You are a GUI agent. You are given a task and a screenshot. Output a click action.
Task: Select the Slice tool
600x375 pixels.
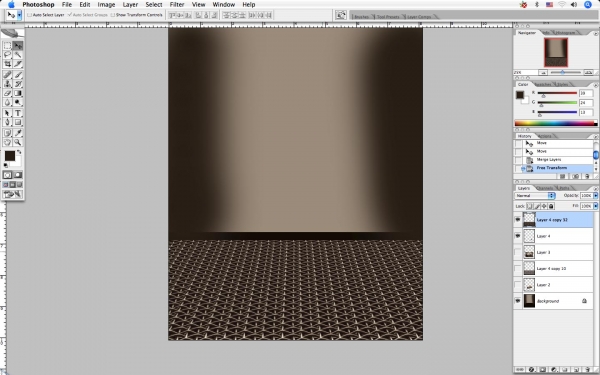(x=18, y=64)
